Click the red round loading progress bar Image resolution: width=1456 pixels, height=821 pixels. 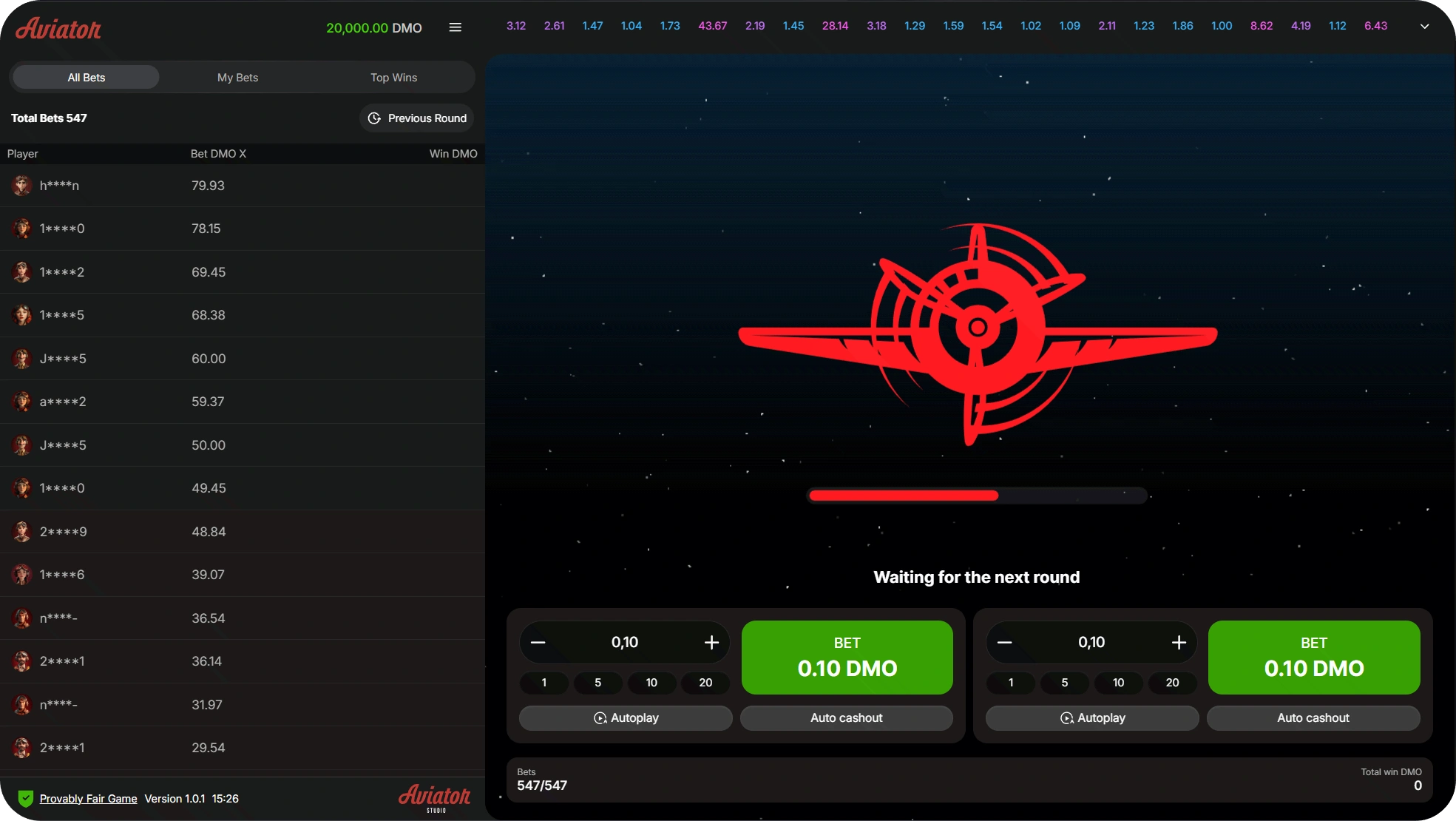[x=977, y=496]
